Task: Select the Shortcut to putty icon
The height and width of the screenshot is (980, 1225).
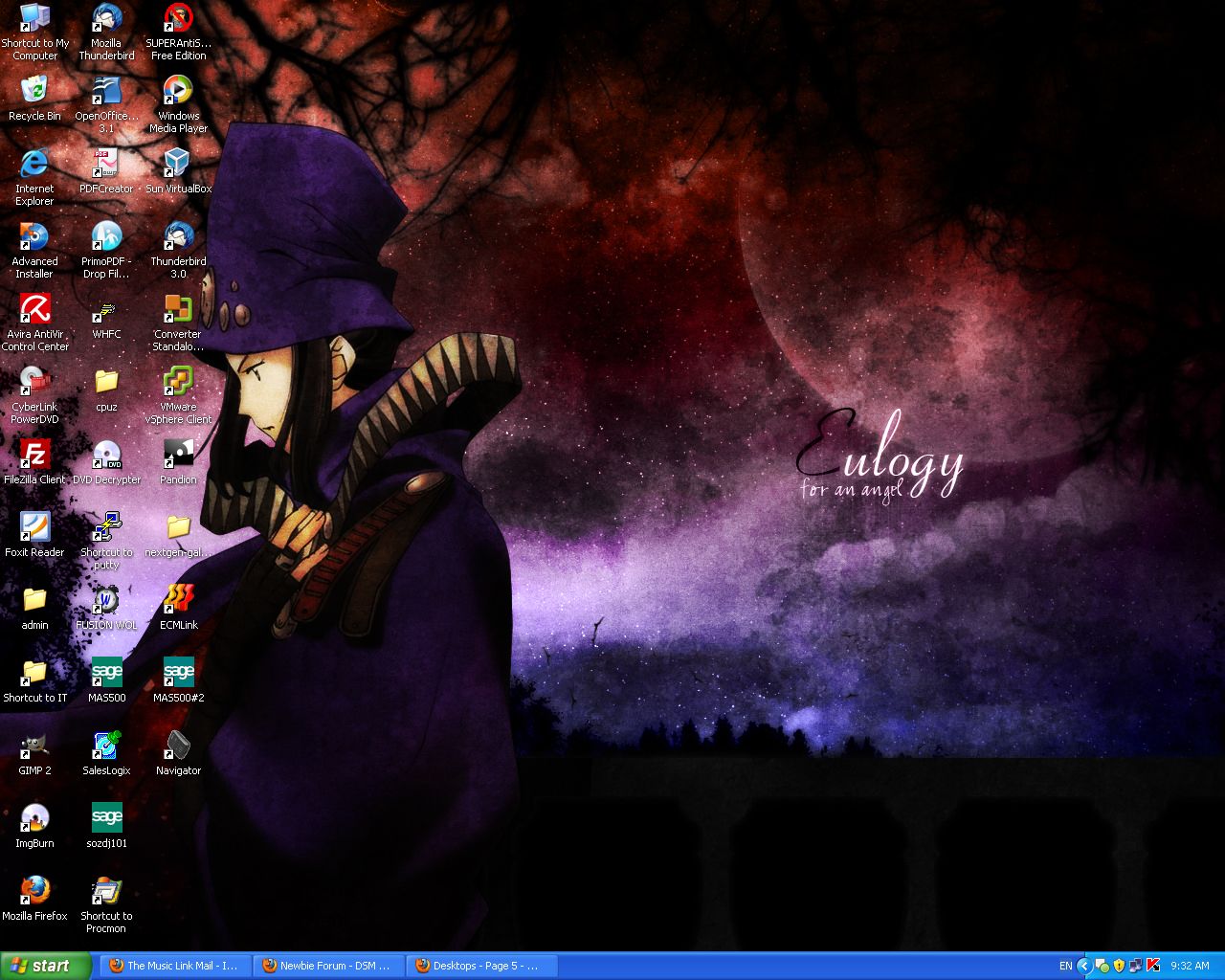Action: click(x=106, y=541)
